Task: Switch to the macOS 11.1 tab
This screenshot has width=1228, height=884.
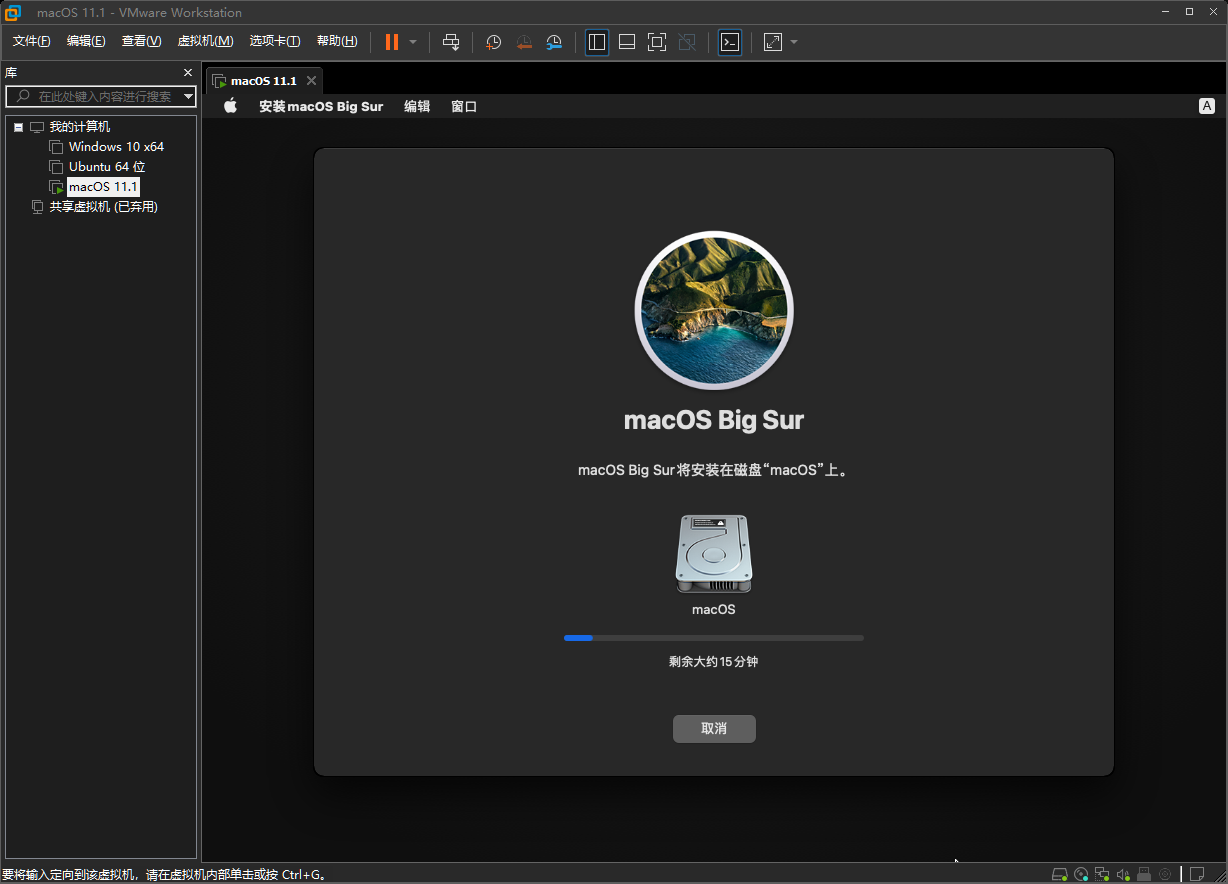Action: (x=264, y=81)
